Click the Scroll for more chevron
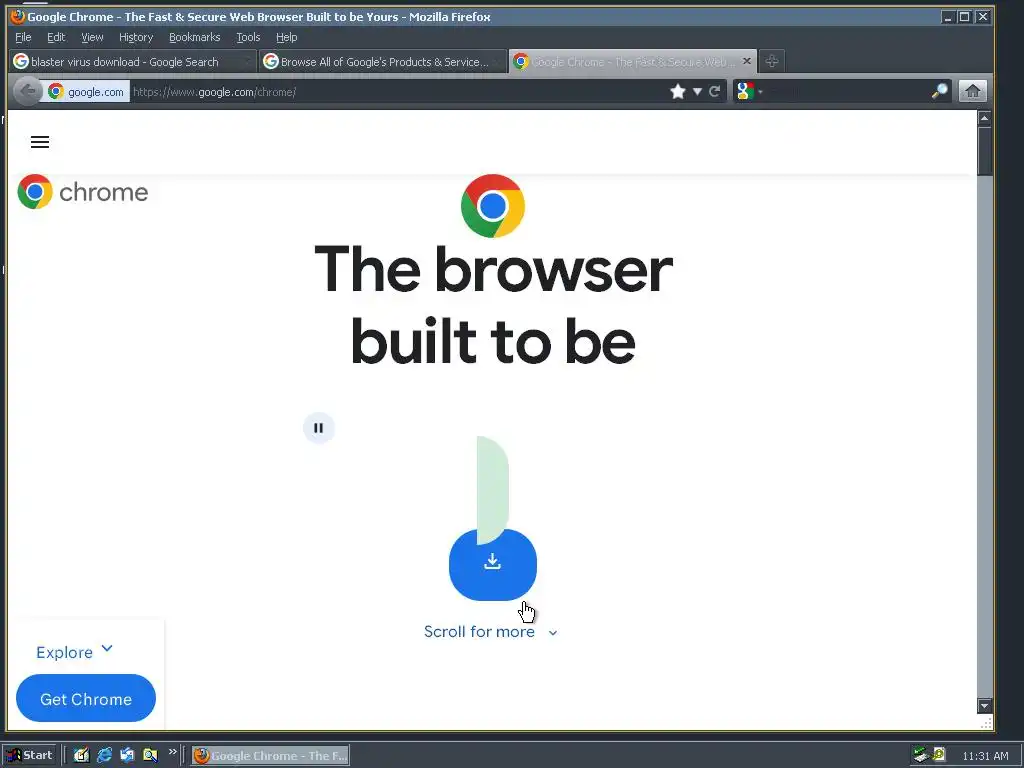Image resolution: width=1024 pixels, height=768 pixels. point(552,633)
